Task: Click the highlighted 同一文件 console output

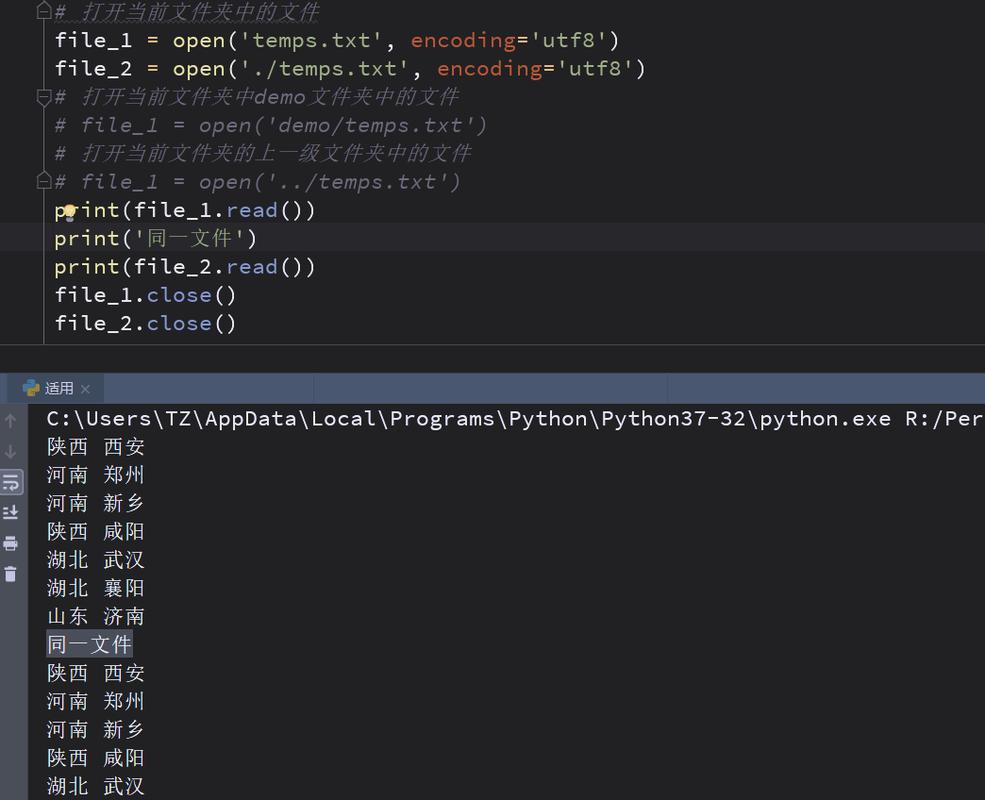Action: point(88,644)
